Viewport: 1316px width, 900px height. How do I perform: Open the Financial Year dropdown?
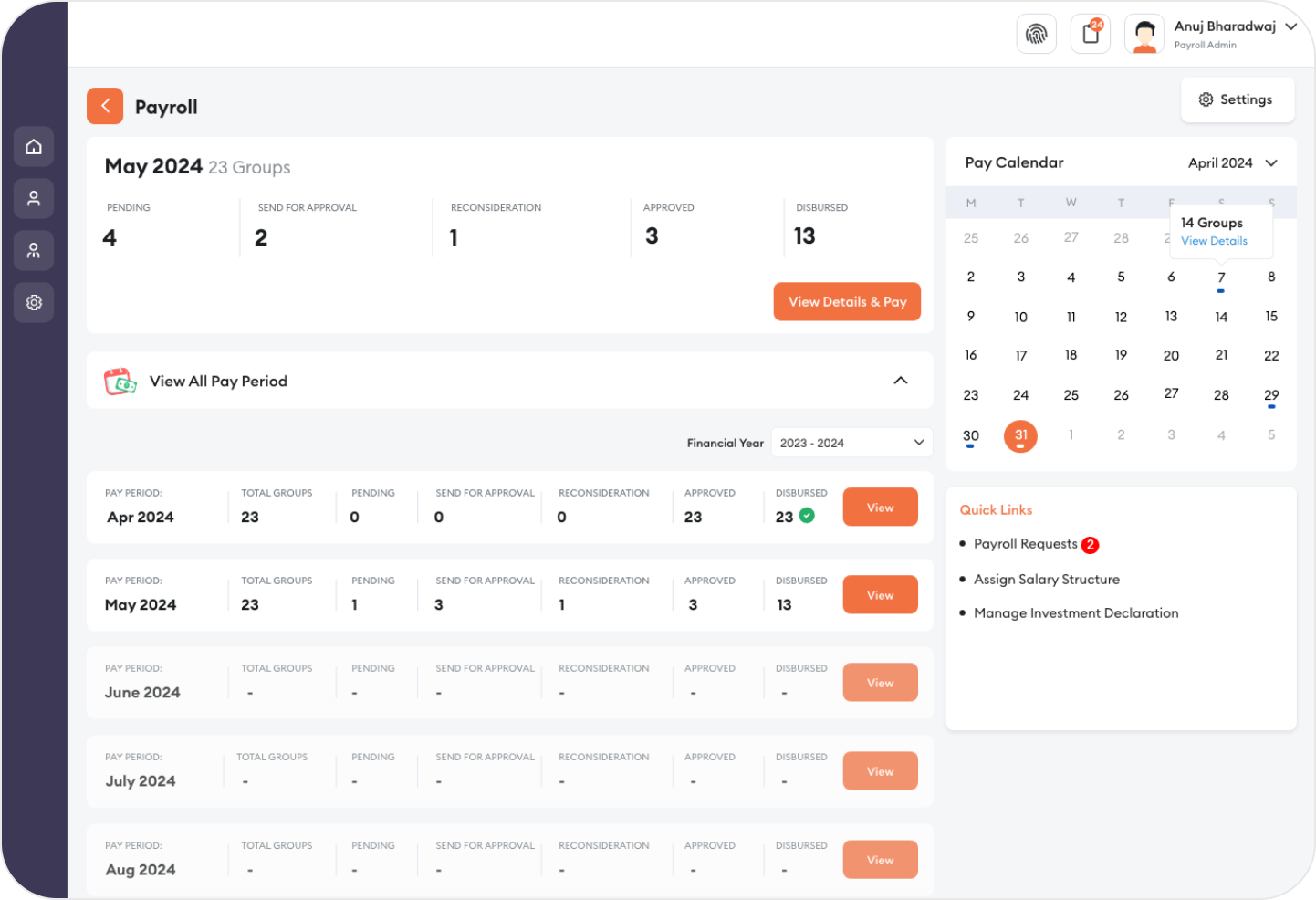(851, 443)
